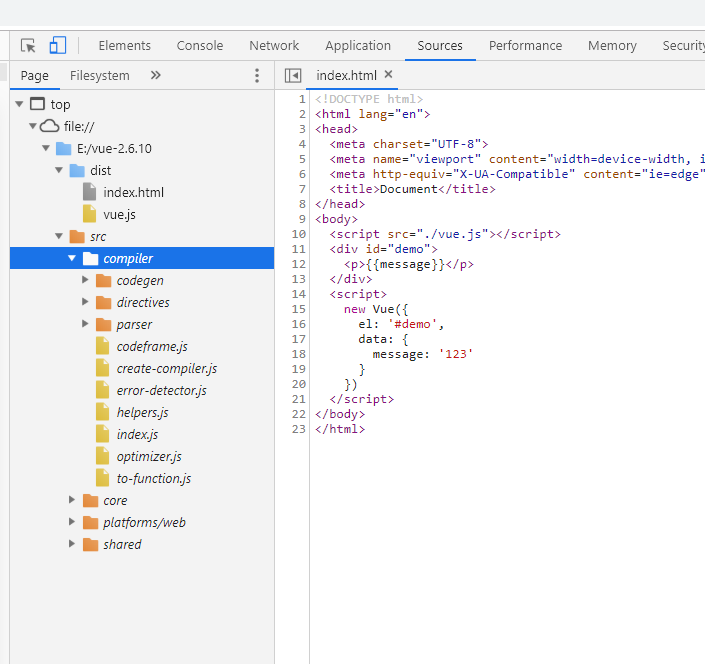This screenshot has width=705, height=664.
Task: Expand the parser folder arrow
Action: [85, 324]
